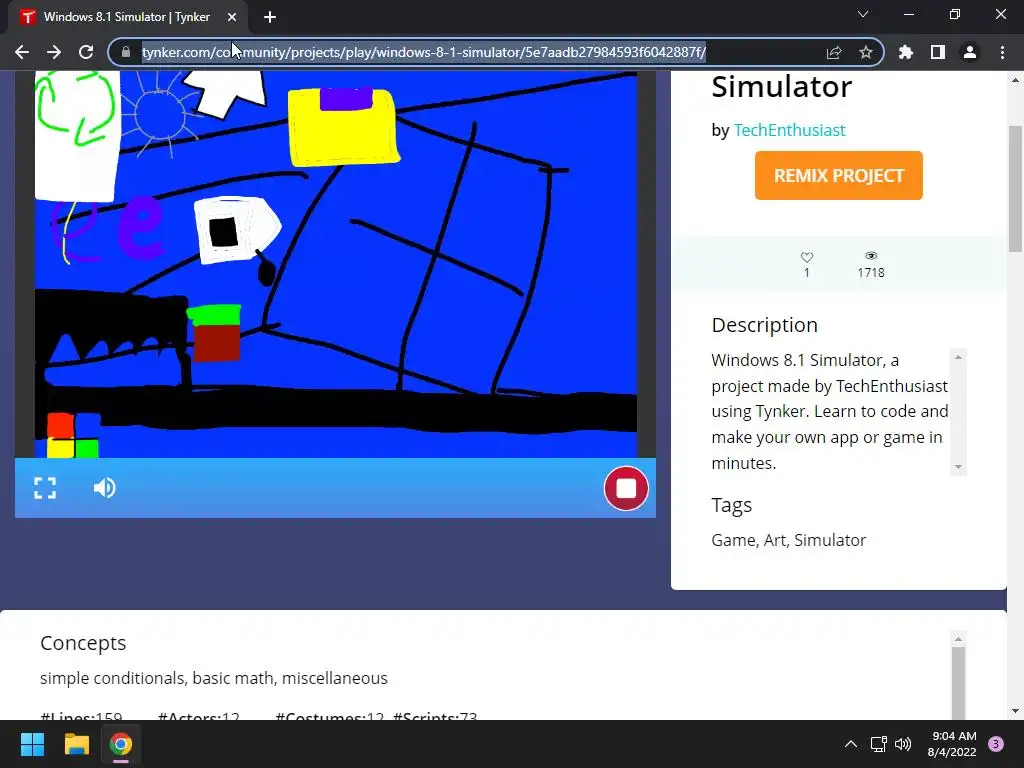Reload the page with the refresh icon

[86, 52]
